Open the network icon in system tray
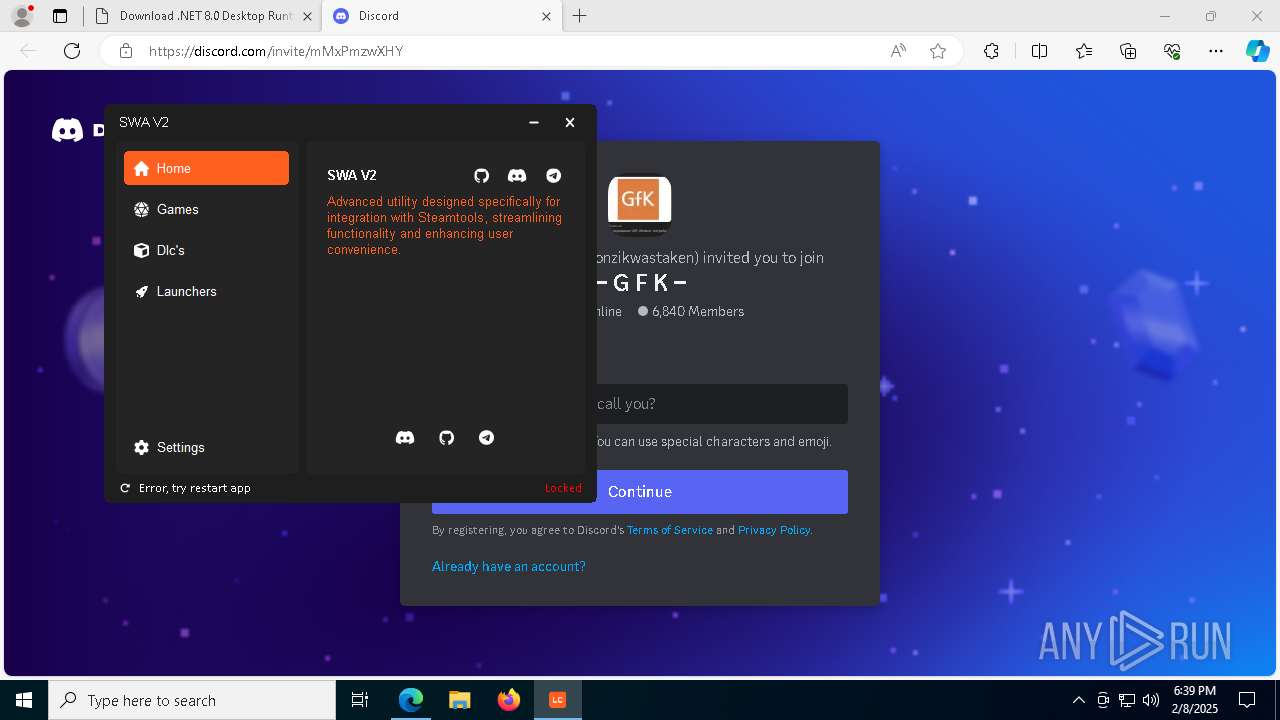 [1127, 700]
